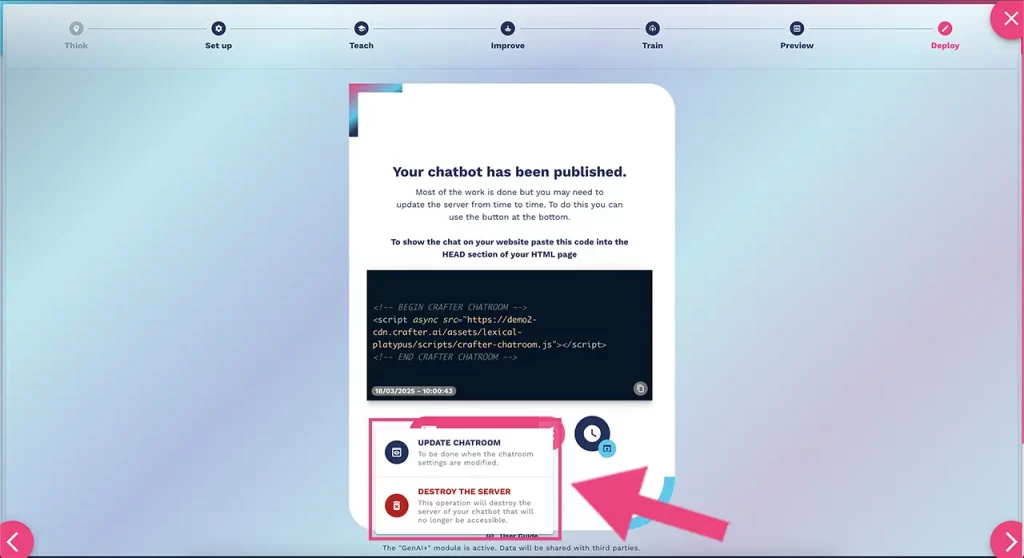Switch to the Train label
This screenshot has height=558, width=1024.
point(652,46)
